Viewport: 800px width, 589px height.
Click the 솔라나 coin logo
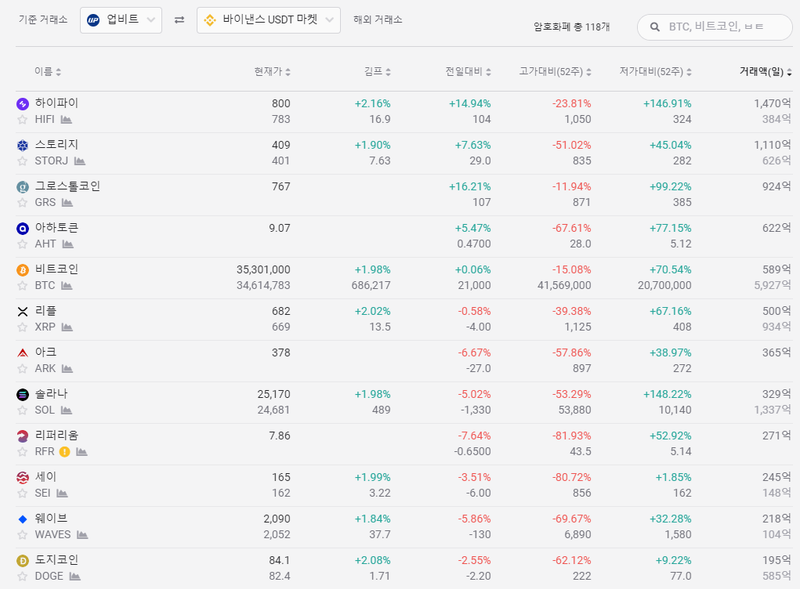(22, 395)
